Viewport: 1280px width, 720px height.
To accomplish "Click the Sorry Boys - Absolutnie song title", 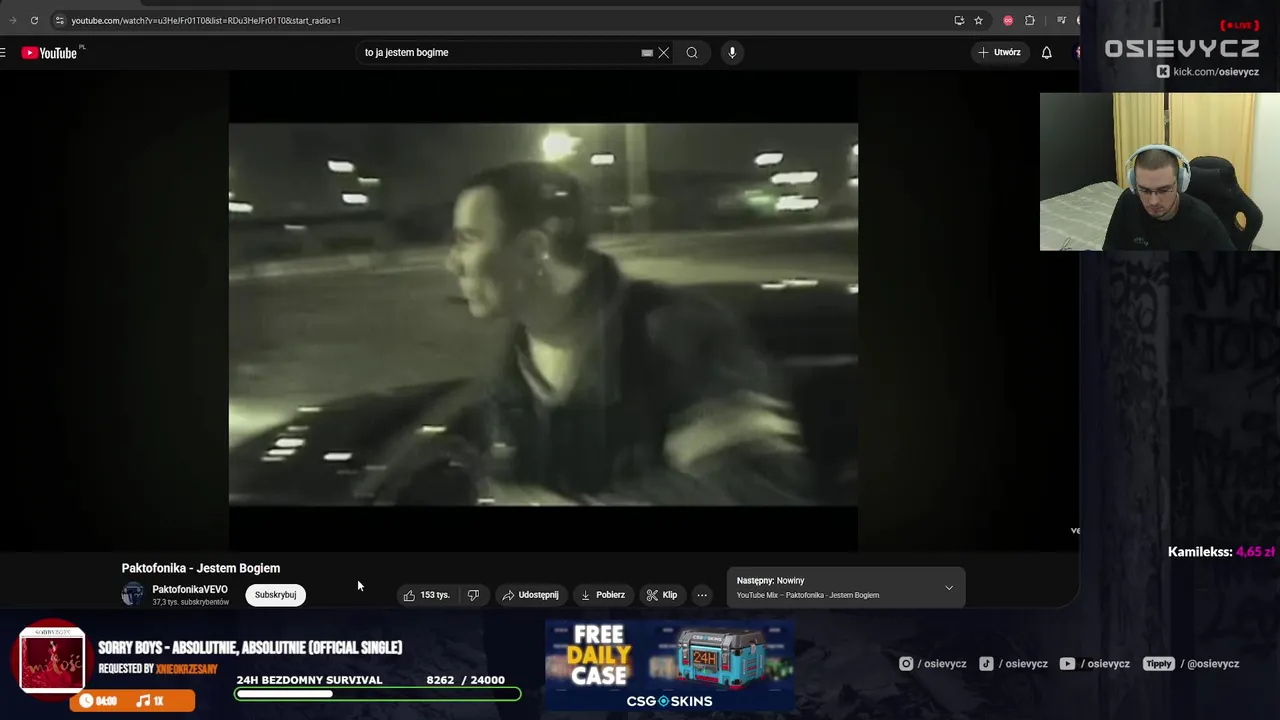I will pyautogui.click(x=250, y=648).
